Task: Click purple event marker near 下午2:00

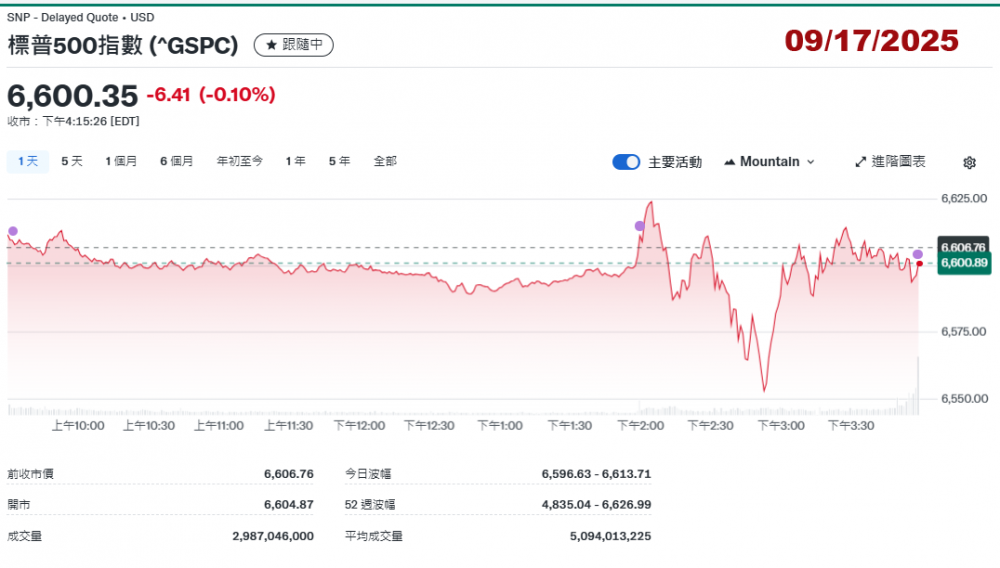Action: [640, 226]
